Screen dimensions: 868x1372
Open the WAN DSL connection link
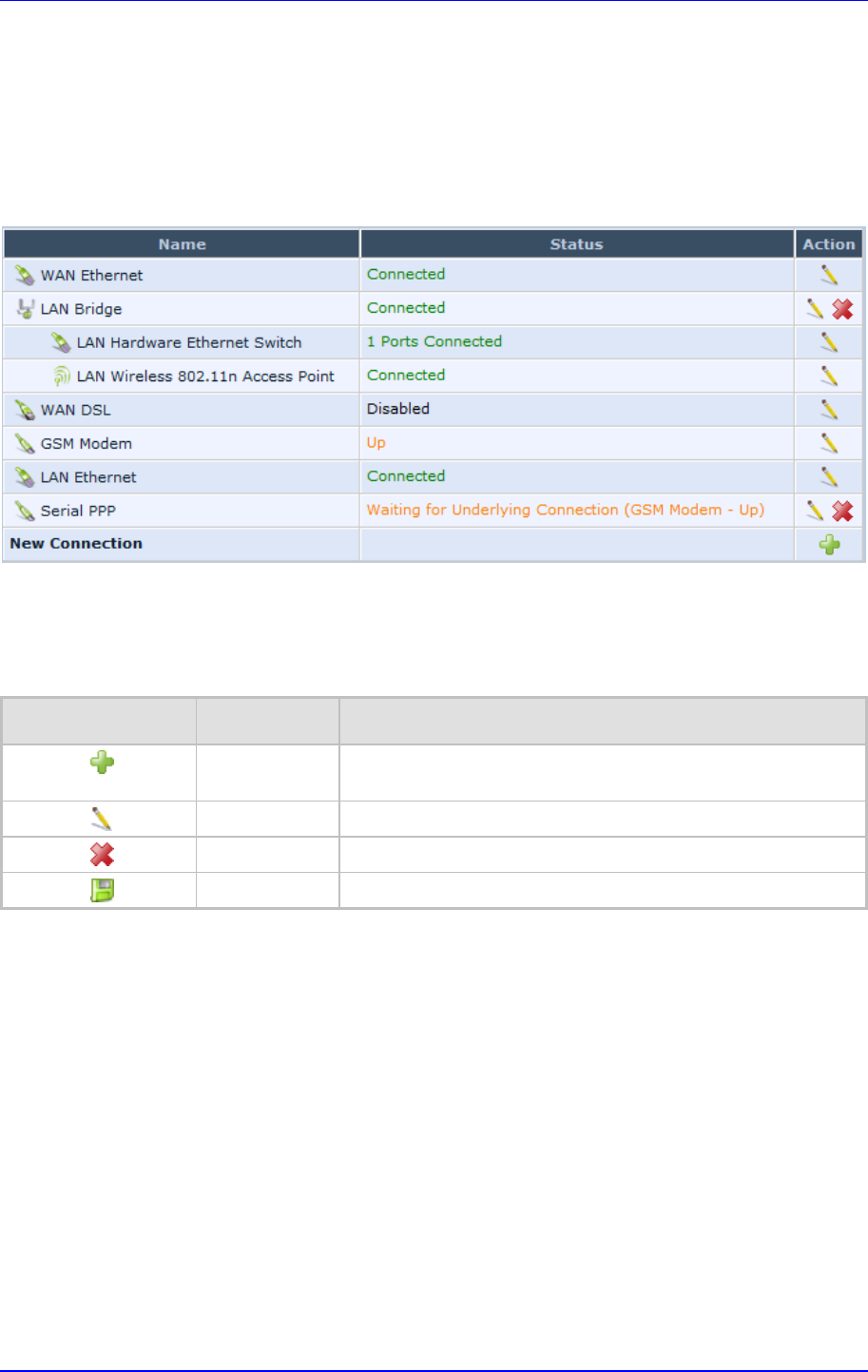tap(75, 410)
